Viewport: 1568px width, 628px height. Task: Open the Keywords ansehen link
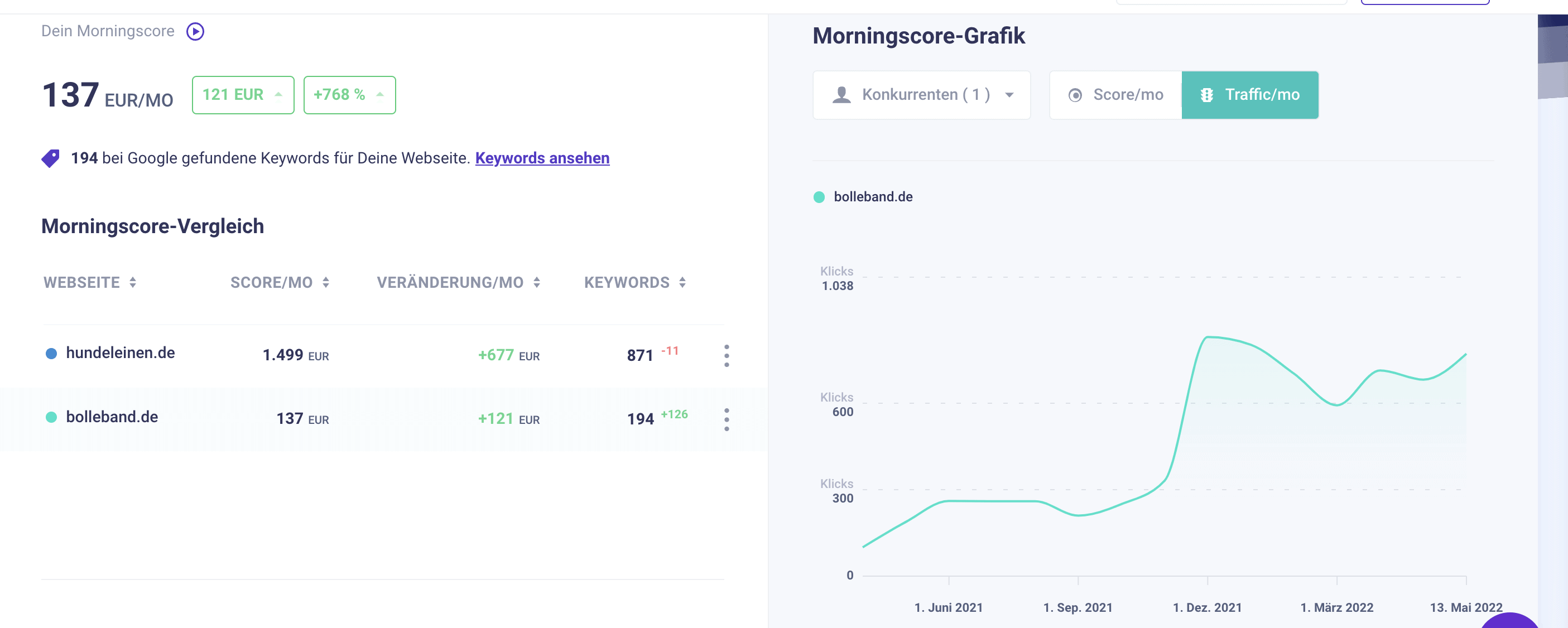[542, 158]
